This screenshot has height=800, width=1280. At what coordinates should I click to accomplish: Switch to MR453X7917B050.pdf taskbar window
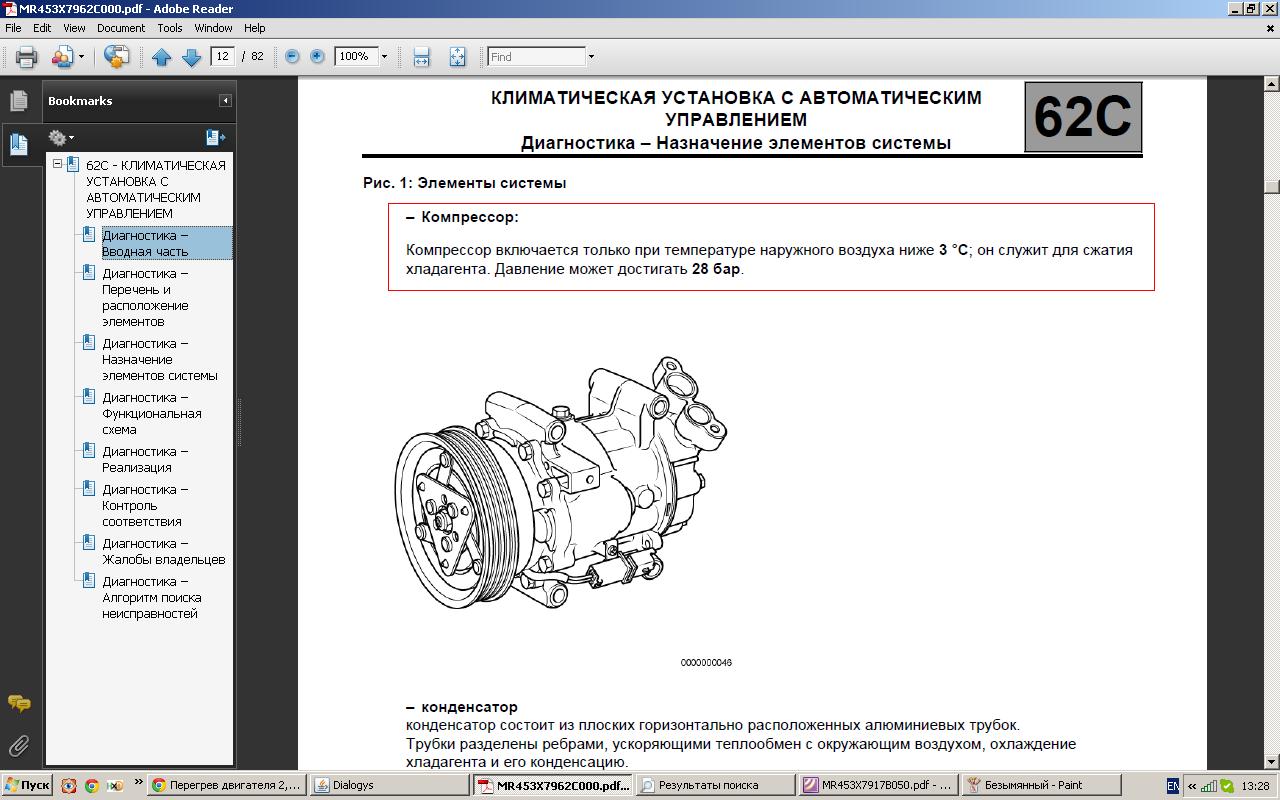point(877,785)
